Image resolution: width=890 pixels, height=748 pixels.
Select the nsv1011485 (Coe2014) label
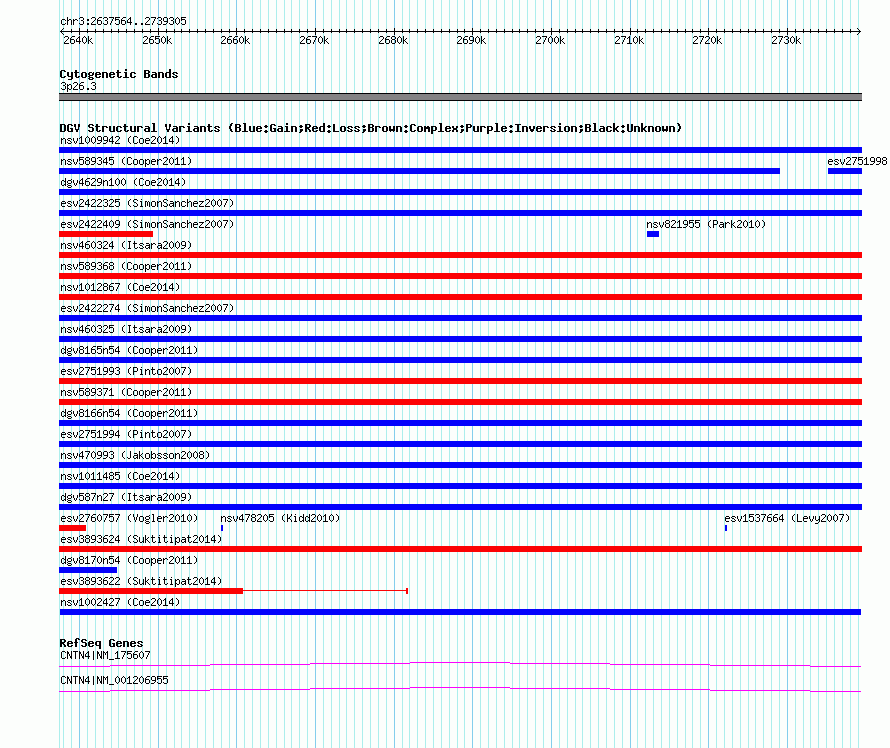(120, 476)
